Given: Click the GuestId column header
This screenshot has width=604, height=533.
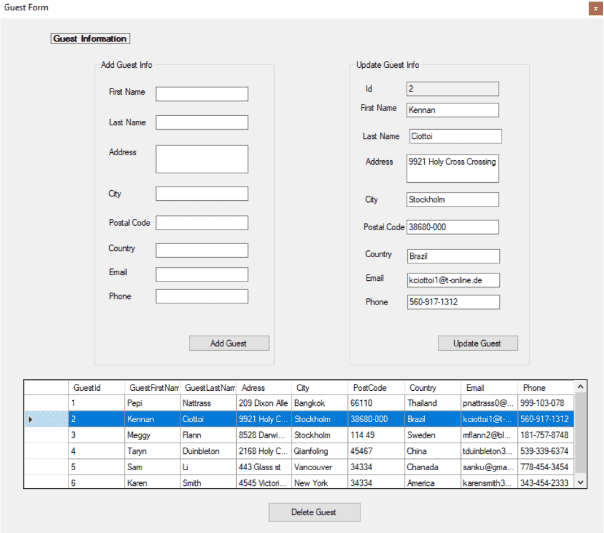Looking at the screenshot, I should click(x=97, y=388).
